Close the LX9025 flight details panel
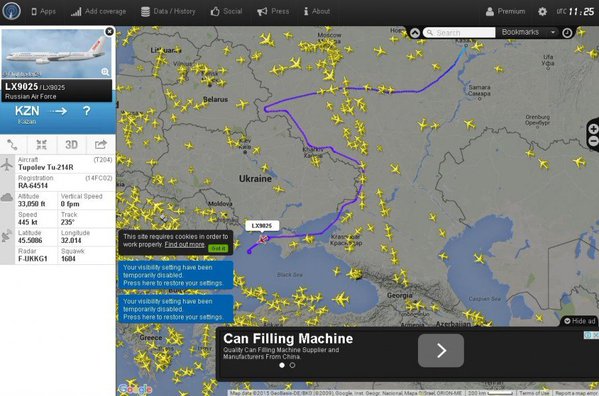This screenshot has width=599, height=396. tap(109, 31)
